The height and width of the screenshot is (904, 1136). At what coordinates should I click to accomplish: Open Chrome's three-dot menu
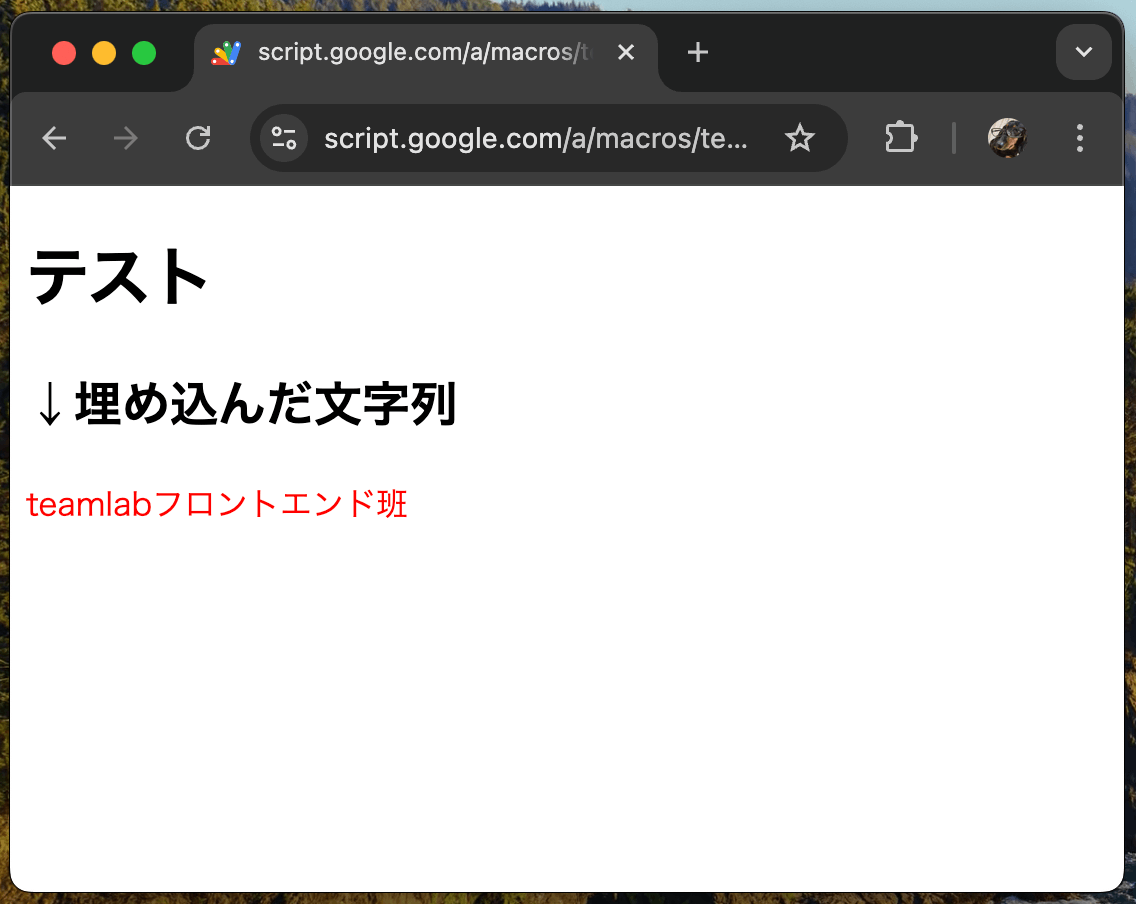click(x=1079, y=138)
